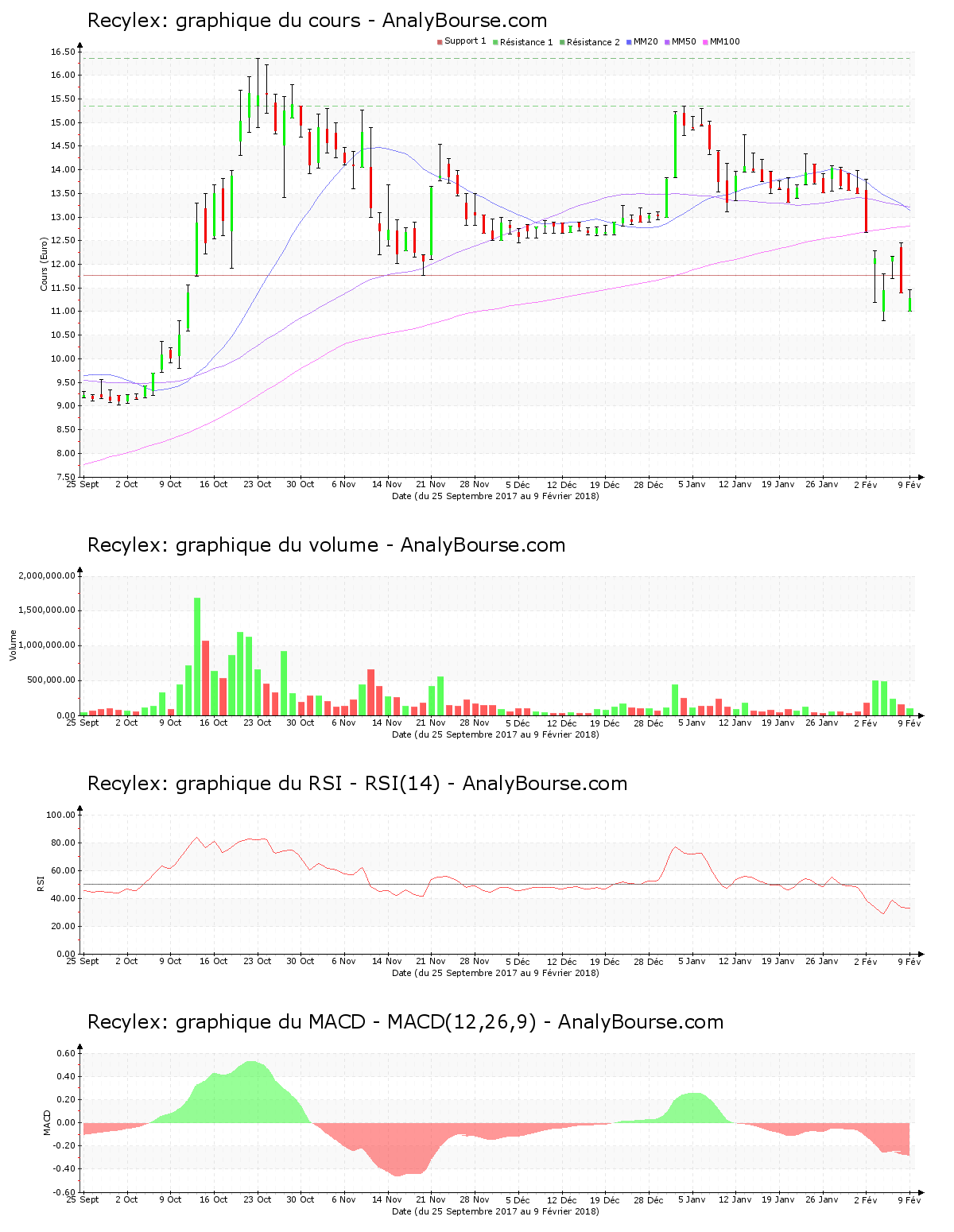Select the Résistance 2 legend label
Image resolution: width=954 pixels, height=1232 pixels.
click(x=593, y=42)
